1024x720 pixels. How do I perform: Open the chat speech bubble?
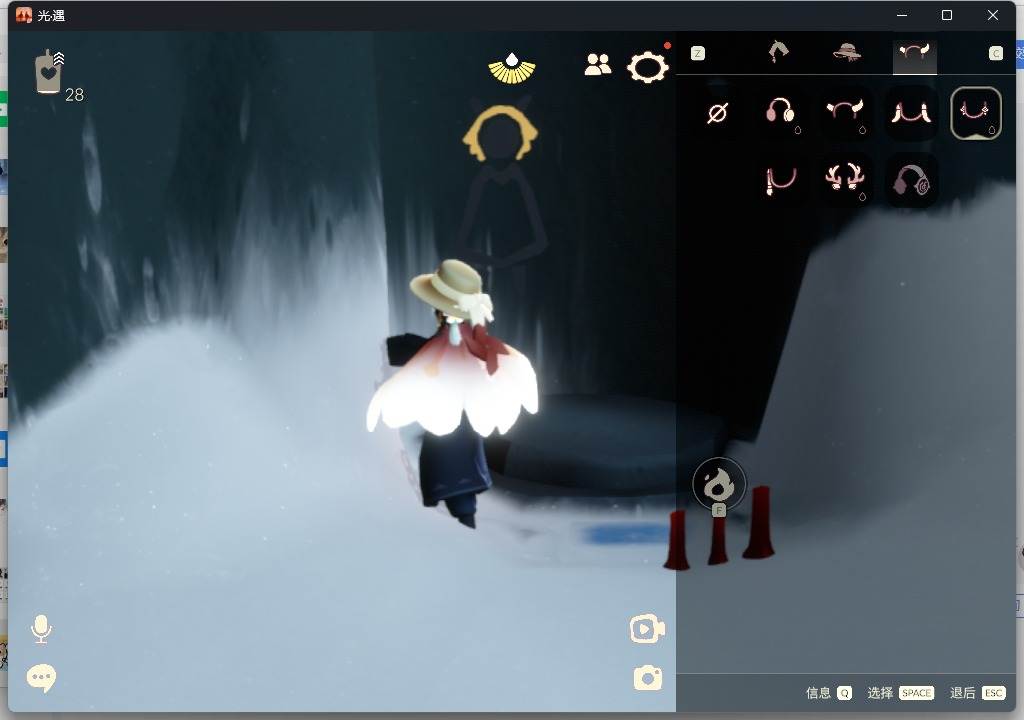coord(41,678)
